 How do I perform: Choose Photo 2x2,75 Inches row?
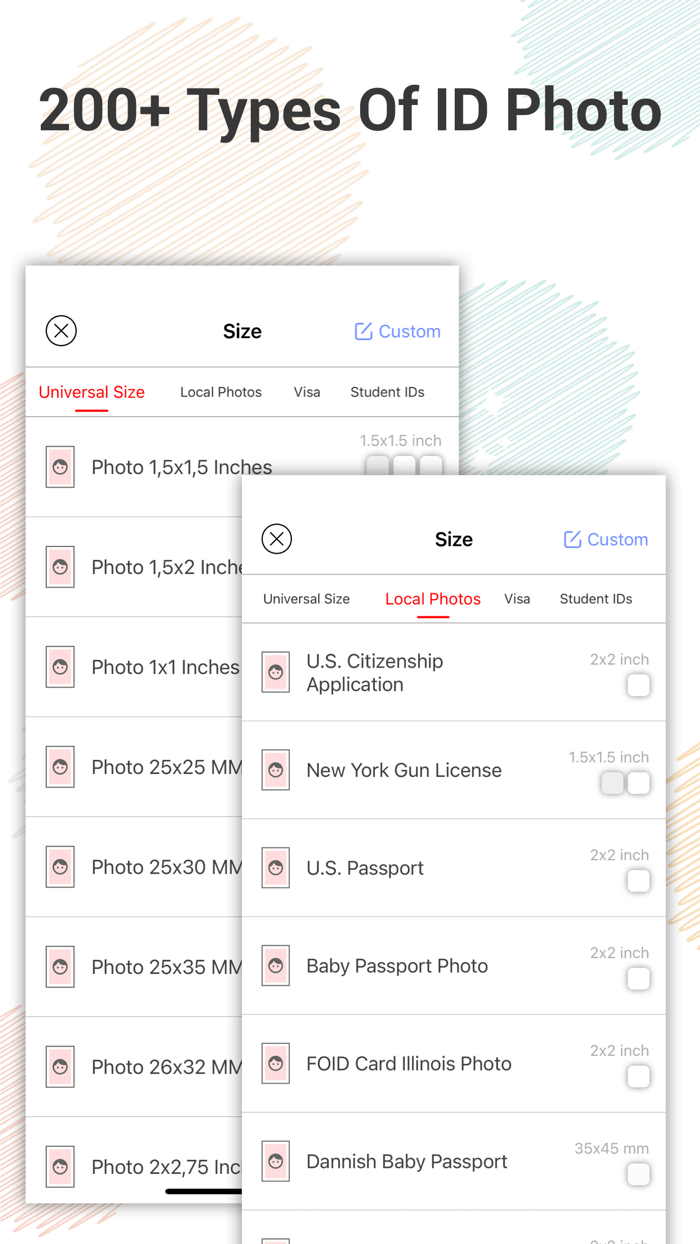click(134, 1160)
